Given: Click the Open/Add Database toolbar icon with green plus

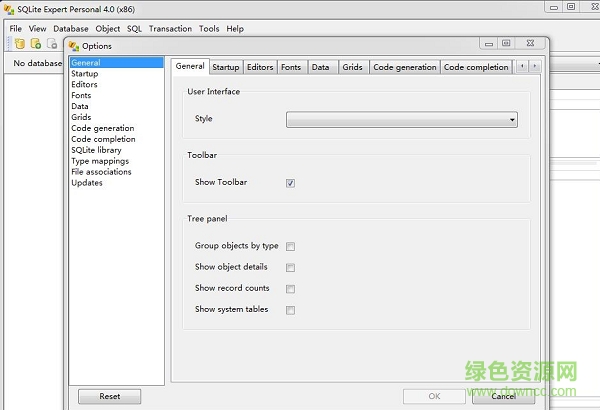Looking at the screenshot, I should pyautogui.click(x=36, y=44).
